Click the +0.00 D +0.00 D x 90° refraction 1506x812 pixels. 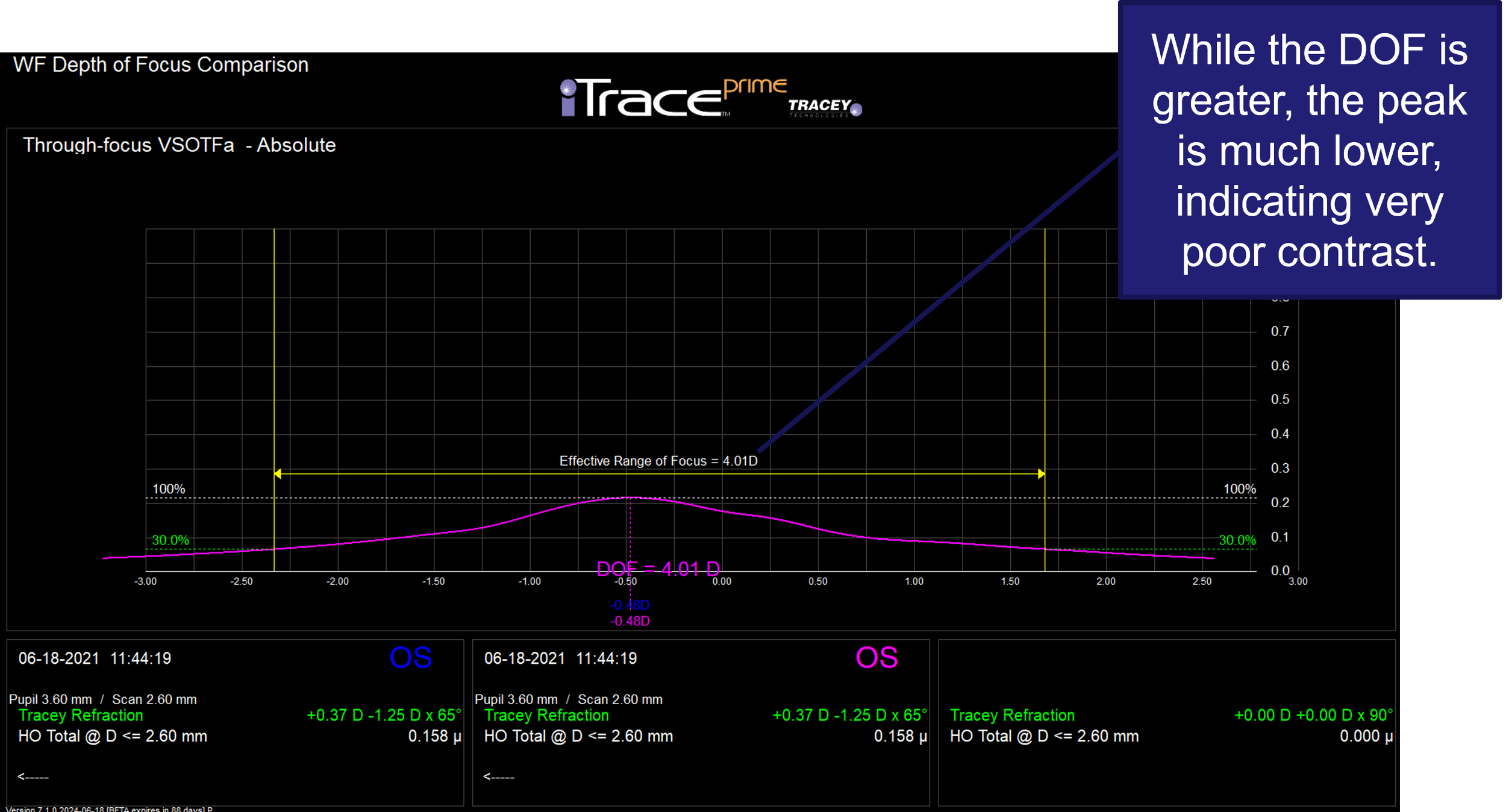(x=1313, y=715)
